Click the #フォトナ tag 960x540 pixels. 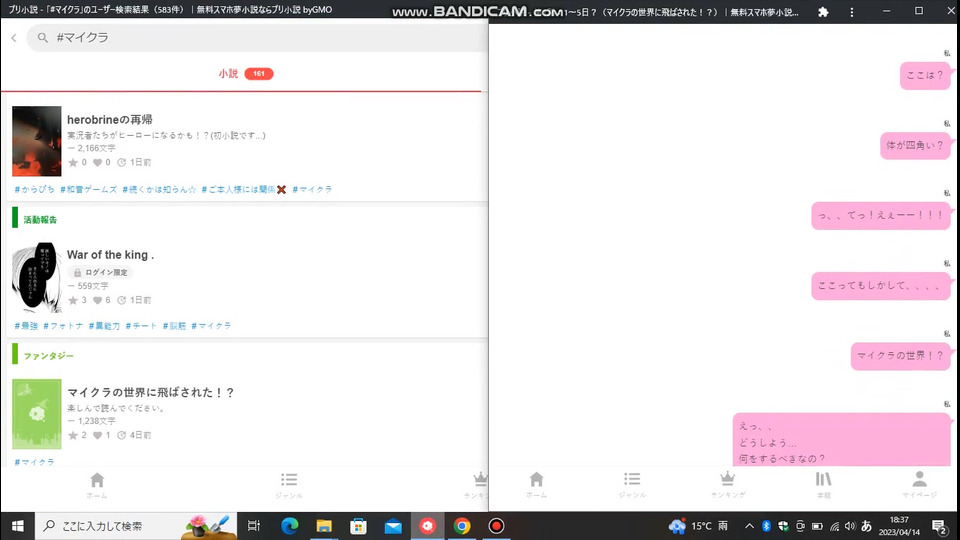coord(63,326)
